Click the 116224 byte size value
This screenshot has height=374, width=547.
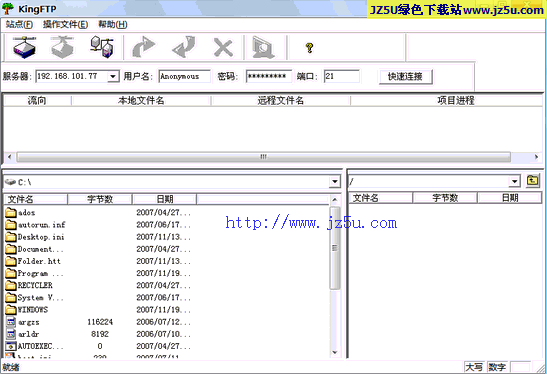[x=100, y=322]
